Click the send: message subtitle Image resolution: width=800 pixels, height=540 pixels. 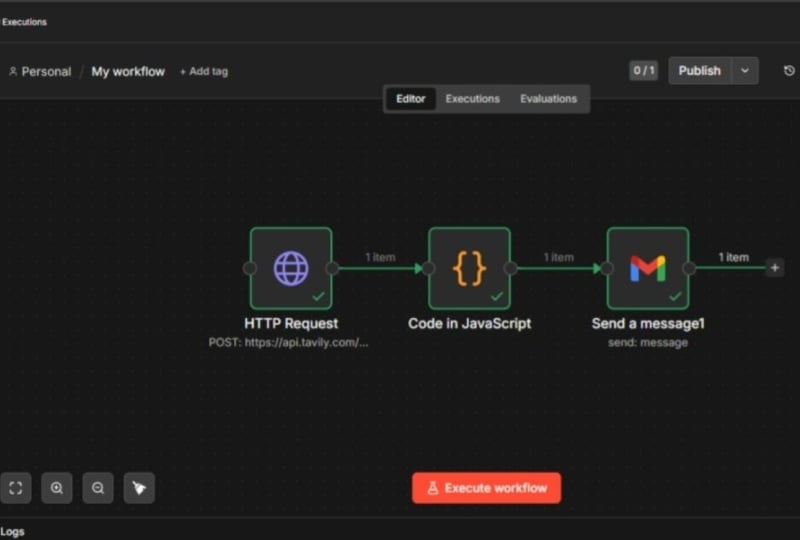coord(648,342)
